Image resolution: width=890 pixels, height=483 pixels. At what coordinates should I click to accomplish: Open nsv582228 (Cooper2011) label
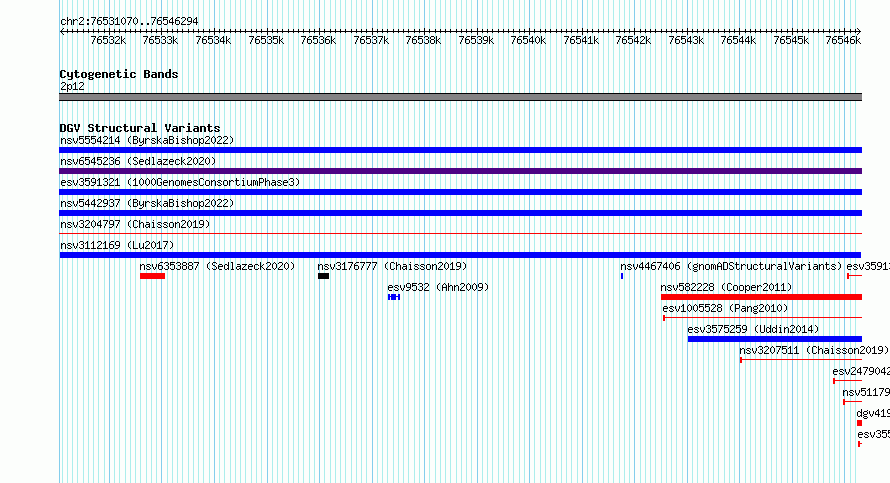(x=726, y=287)
